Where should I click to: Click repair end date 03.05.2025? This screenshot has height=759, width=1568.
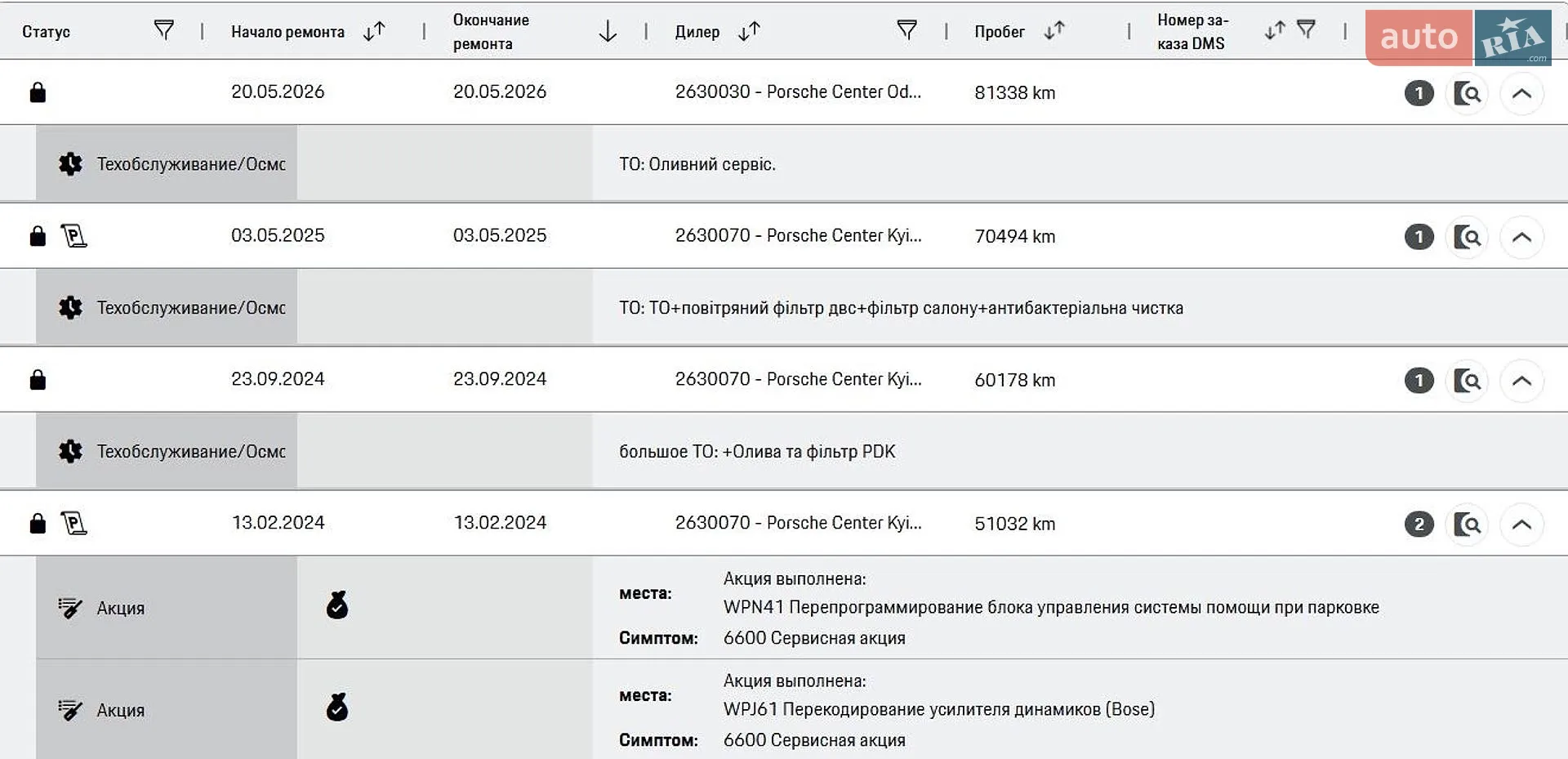click(x=500, y=236)
